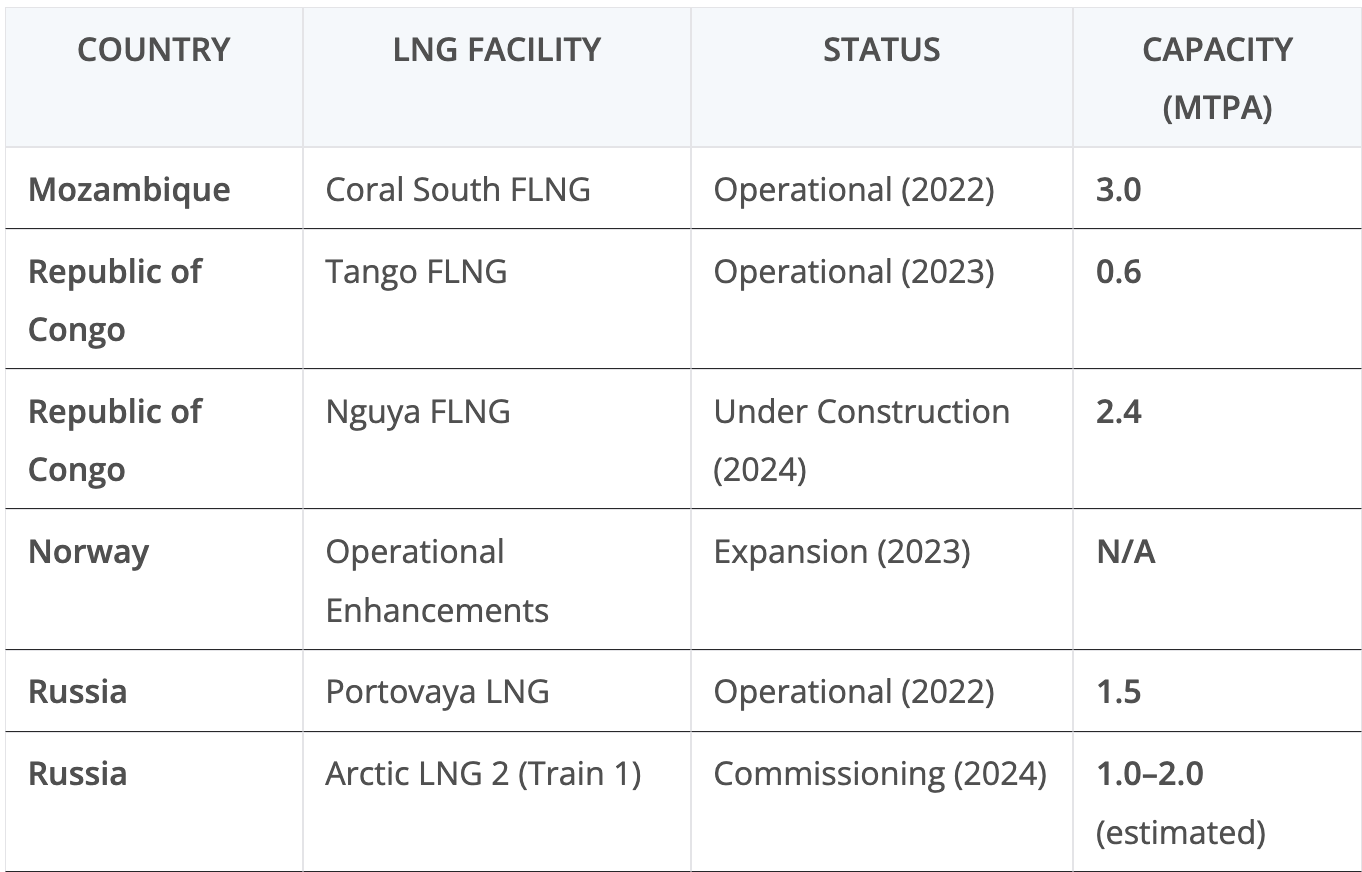This screenshot has width=1362, height=872.
Task: Click the Under Construction (2024) status cell
Action: (882, 439)
